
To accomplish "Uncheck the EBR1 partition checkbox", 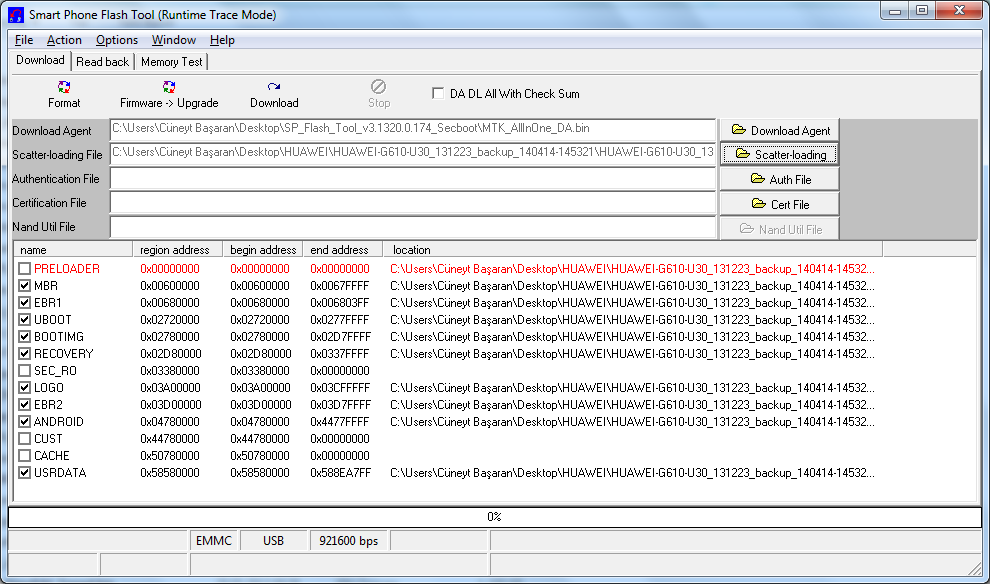I will click(25, 303).
